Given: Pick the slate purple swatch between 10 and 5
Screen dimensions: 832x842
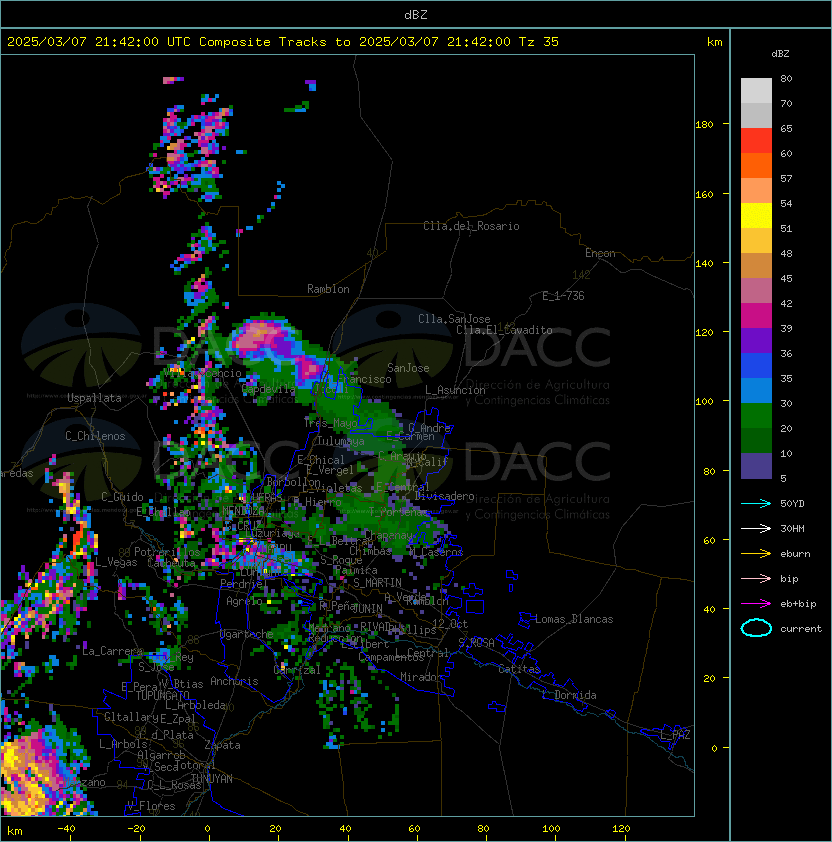Looking at the screenshot, I should 756,466.
